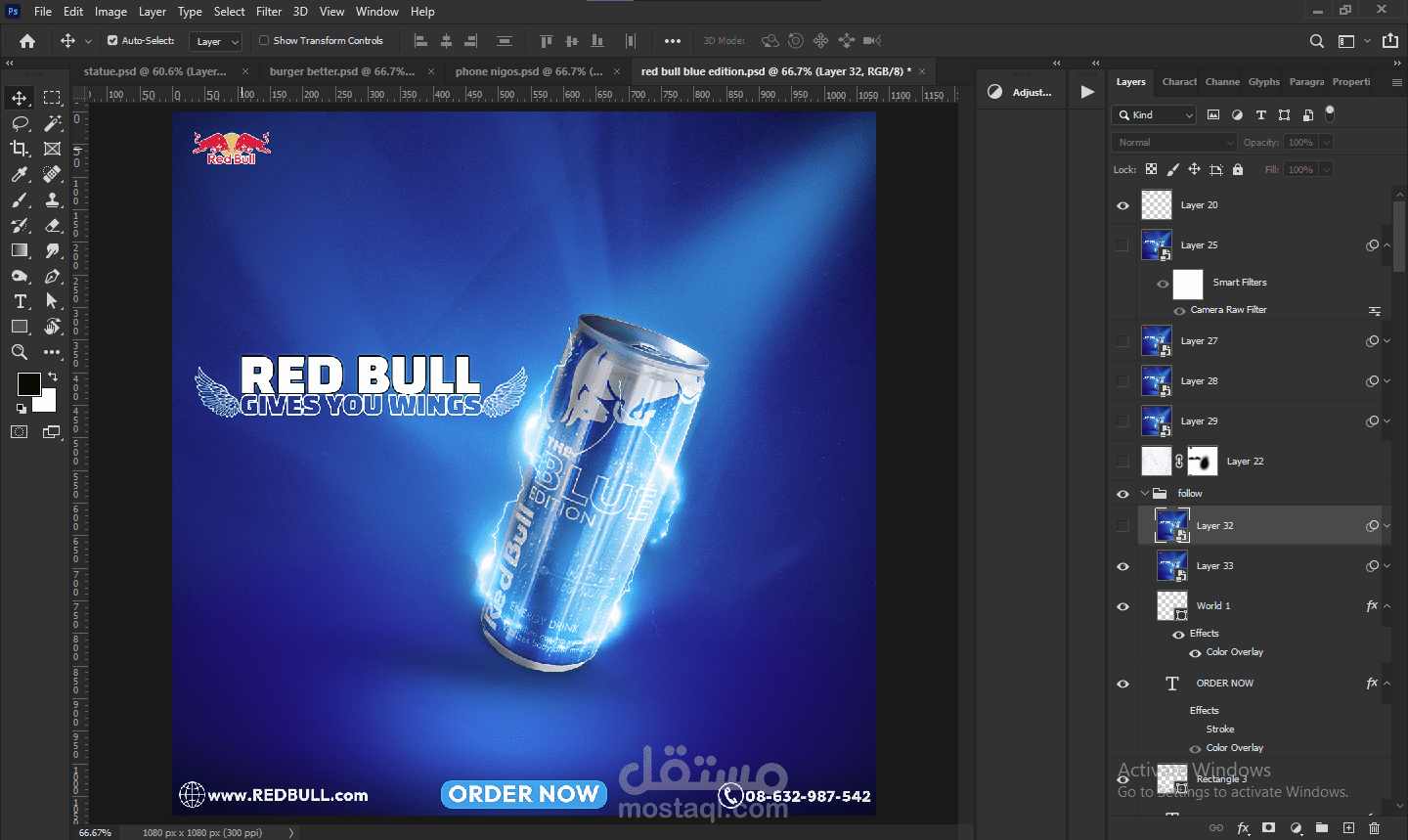Open the Window menu

tap(376, 12)
